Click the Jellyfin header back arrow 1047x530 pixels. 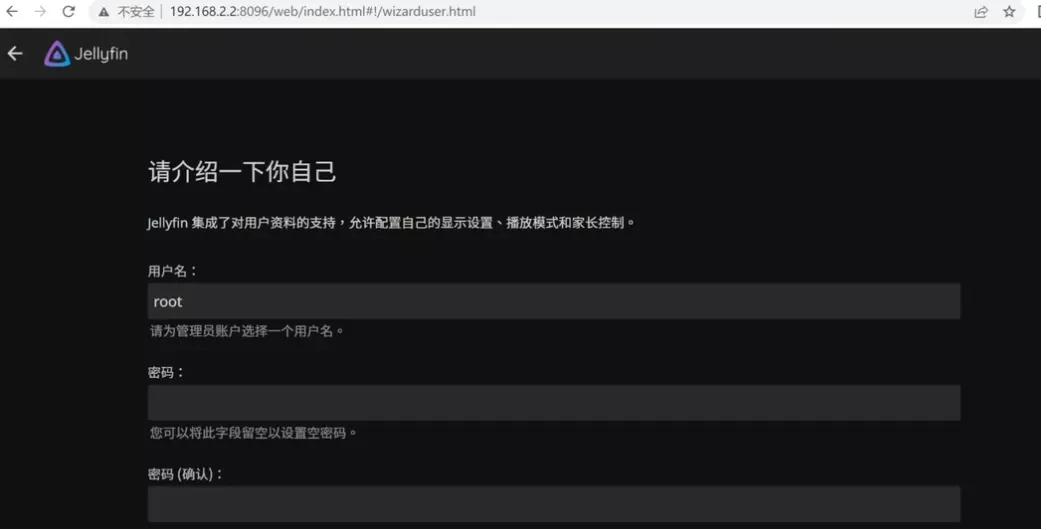coord(15,53)
